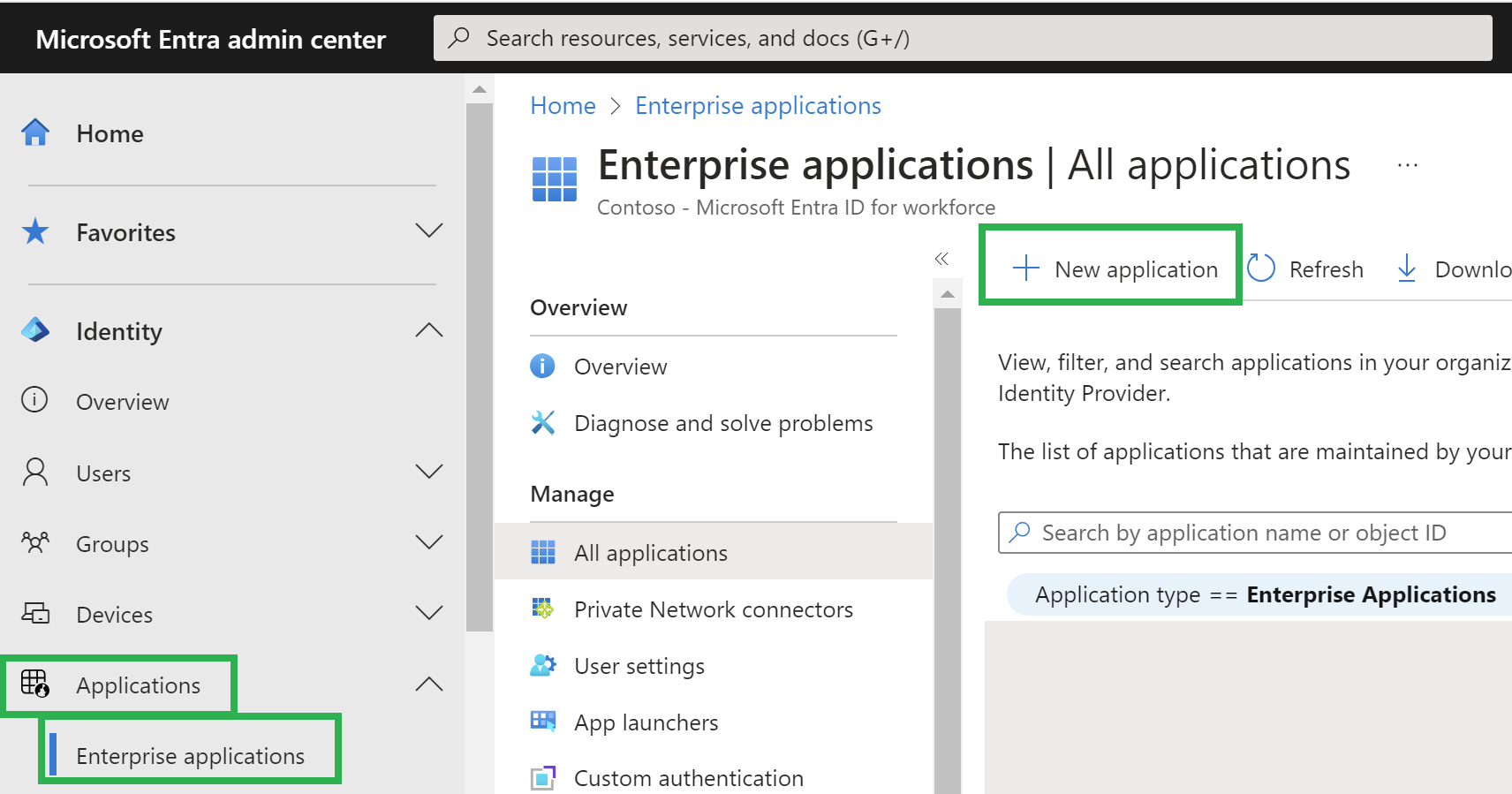The image size is (1512, 794).
Task: Collapse the Identity section chevron
Action: point(429,330)
